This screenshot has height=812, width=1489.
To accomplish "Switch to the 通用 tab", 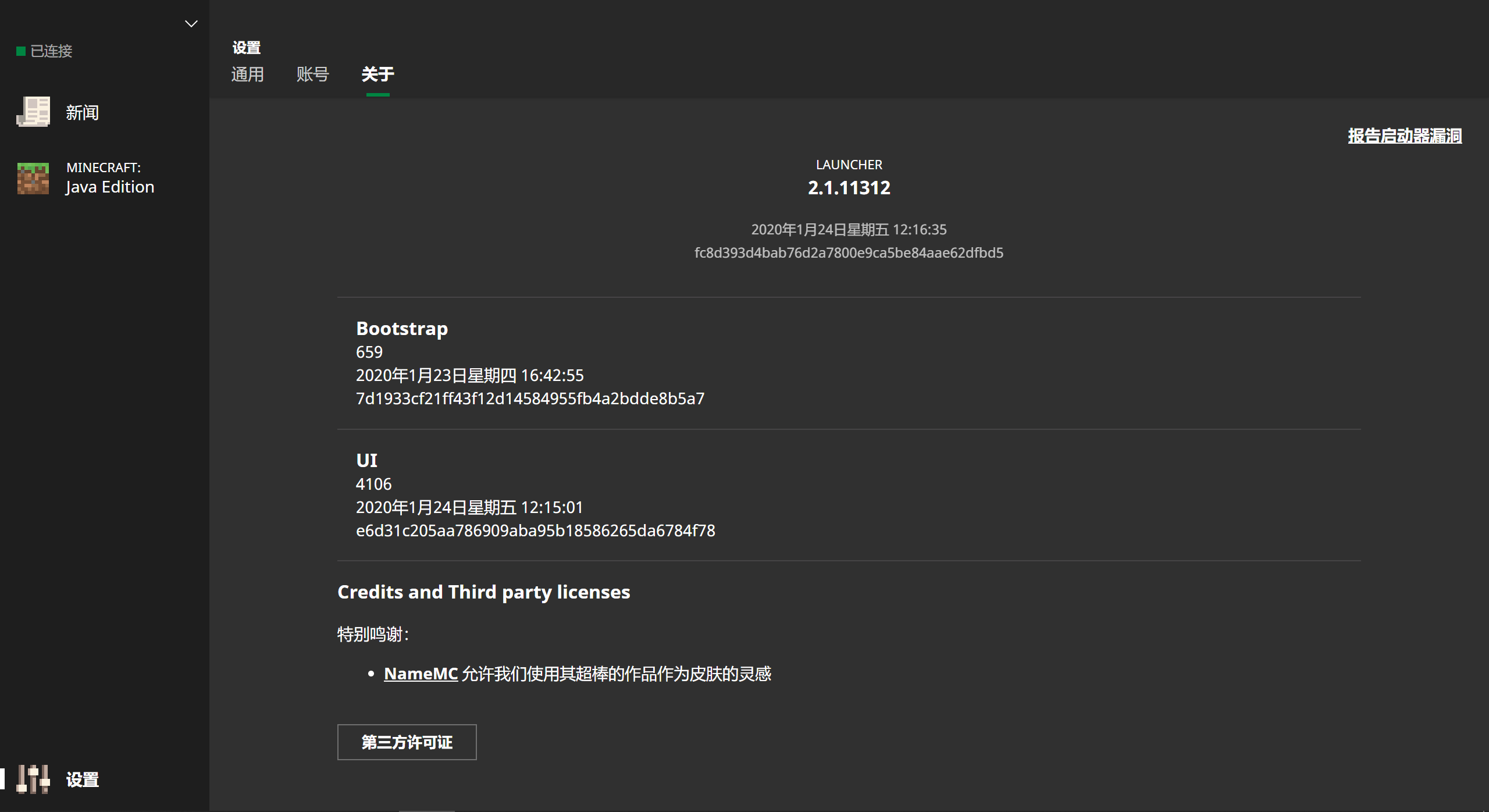I will click(x=247, y=74).
